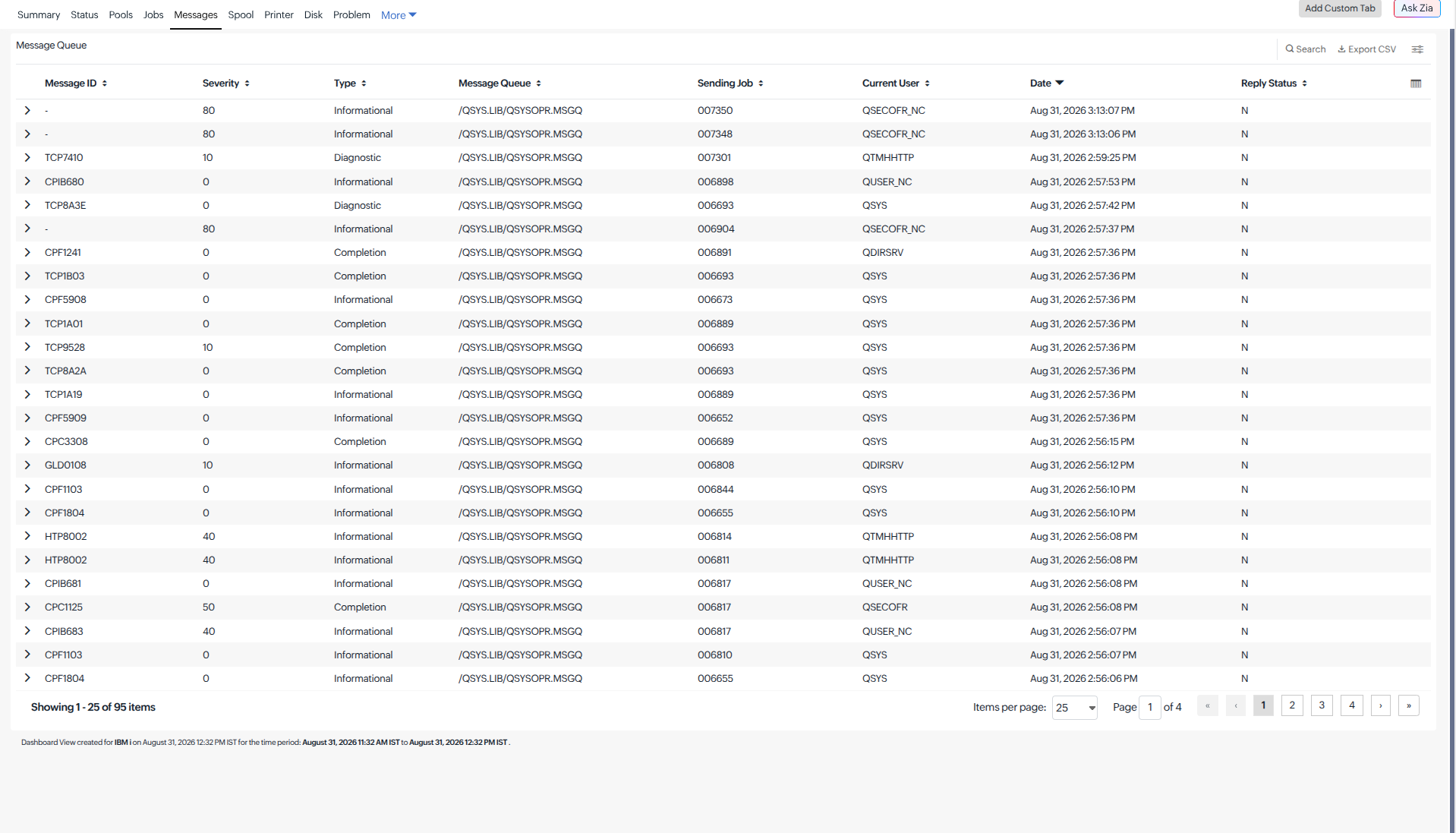The width and height of the screenshot is (1456, 833).
Task: Open table filter settings icon
Action: 1417,49
